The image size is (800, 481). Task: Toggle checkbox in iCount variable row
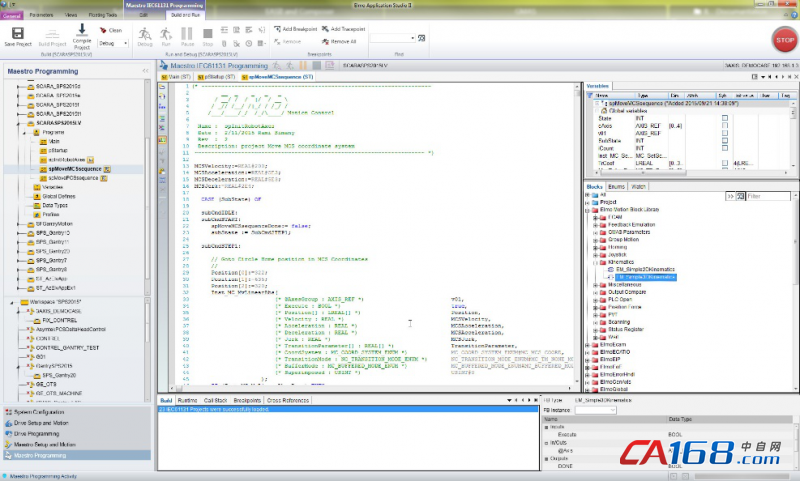click(x=724, y=148)
